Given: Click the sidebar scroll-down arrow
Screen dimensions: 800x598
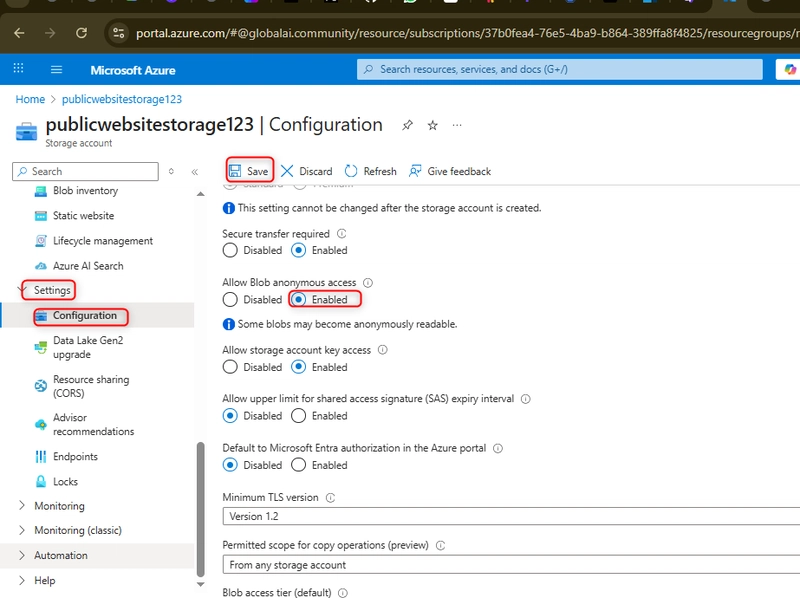Looking at the screenshot, I should 201,585.
